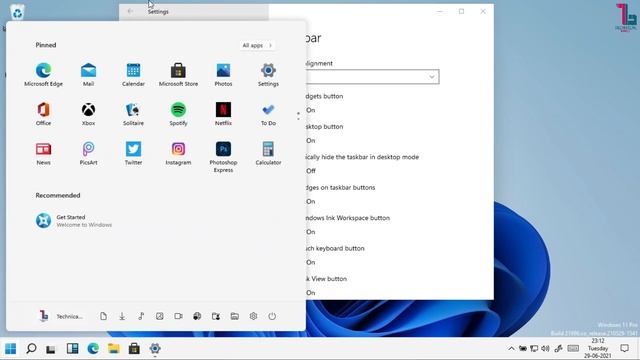This screenshot has width=640, height=360.
Task: Open Videos folder icon in Start footer
Action: click(x=178, y=316)
